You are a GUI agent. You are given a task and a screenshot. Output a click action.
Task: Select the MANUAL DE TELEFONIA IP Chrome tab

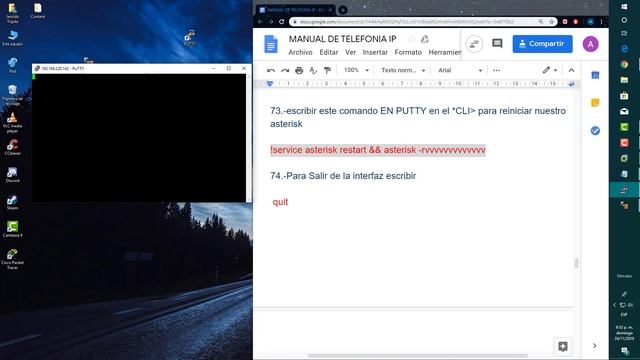point(295,10)
